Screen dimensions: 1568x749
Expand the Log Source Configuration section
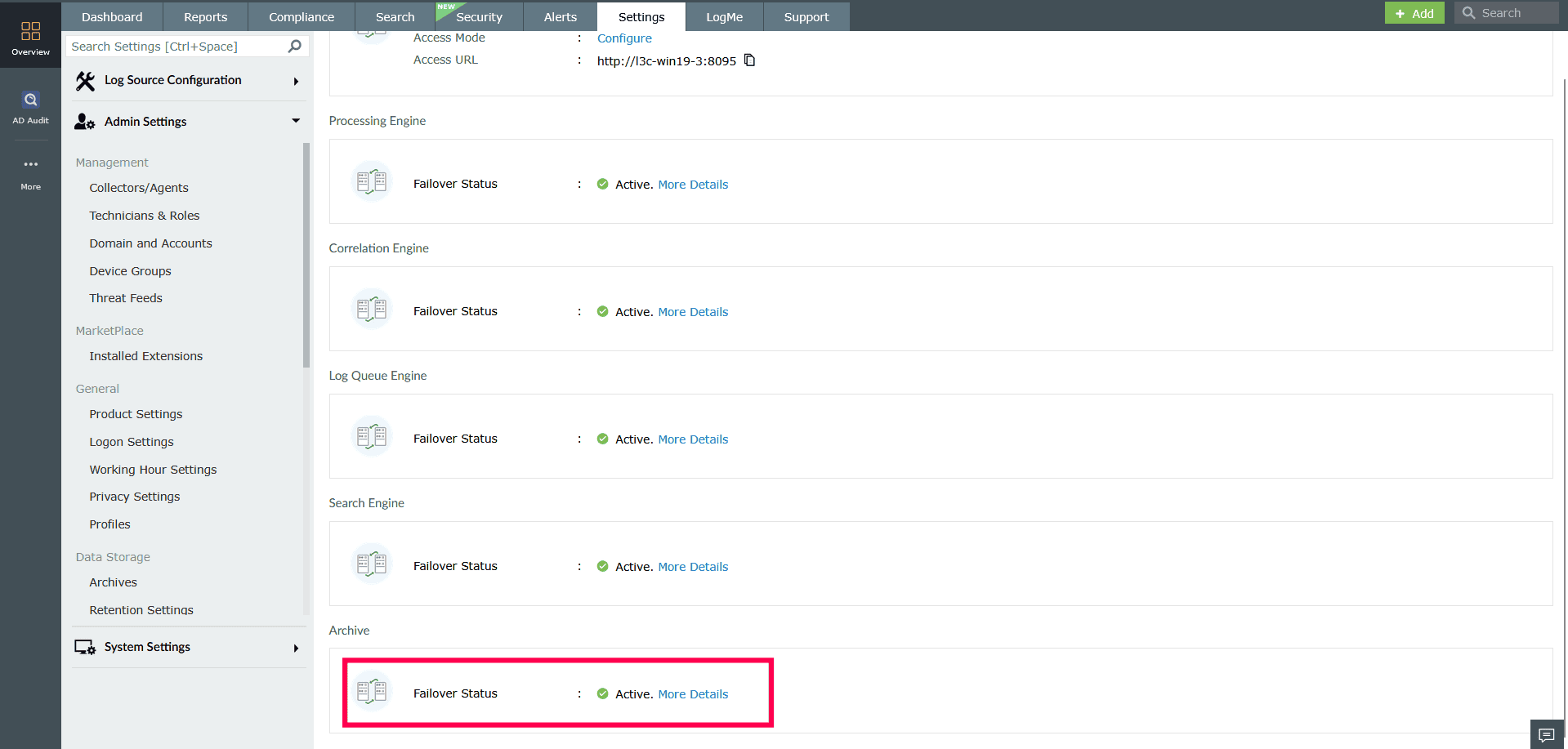(296, 81)
